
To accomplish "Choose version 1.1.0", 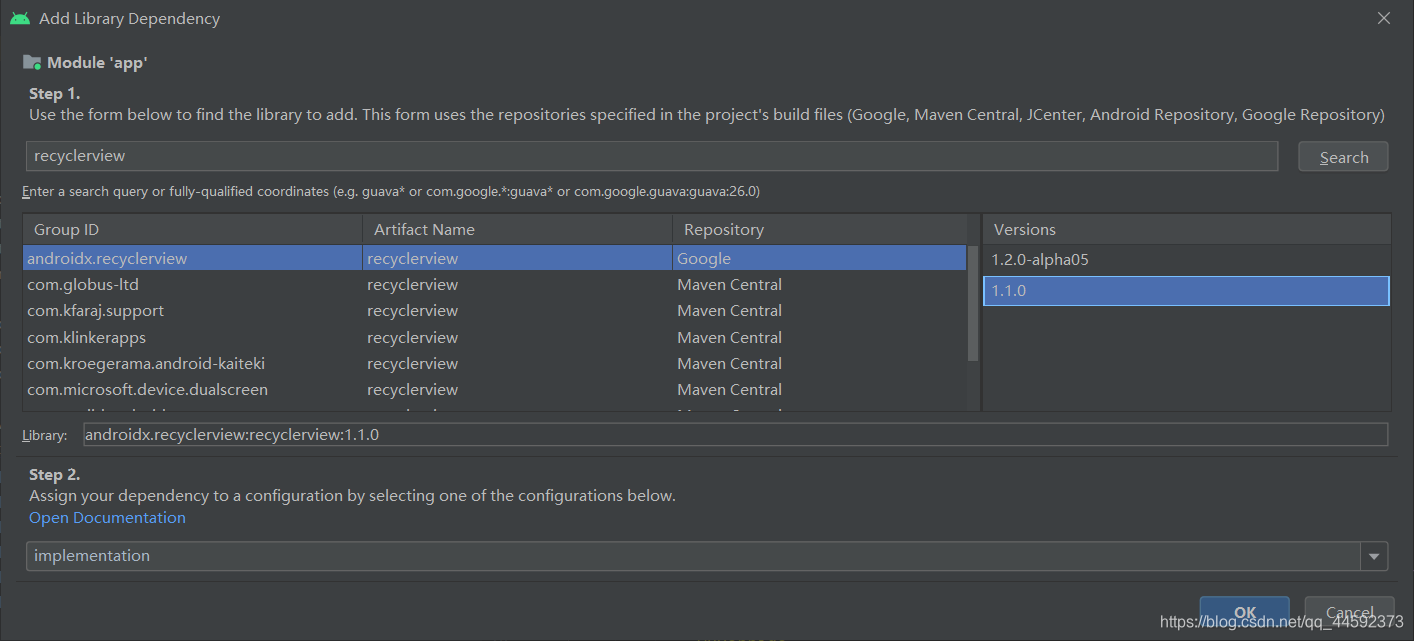I will coord(1187,291).
